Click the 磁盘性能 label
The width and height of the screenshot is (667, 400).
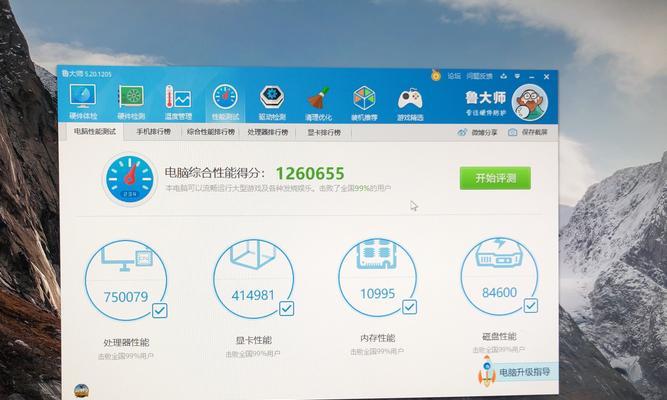click(499, 337)
